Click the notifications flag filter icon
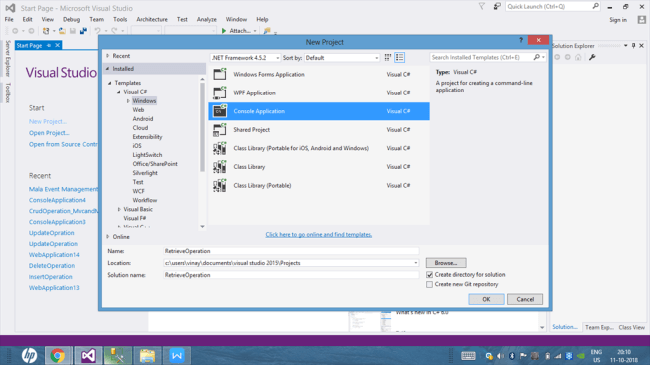 (481, 6)
